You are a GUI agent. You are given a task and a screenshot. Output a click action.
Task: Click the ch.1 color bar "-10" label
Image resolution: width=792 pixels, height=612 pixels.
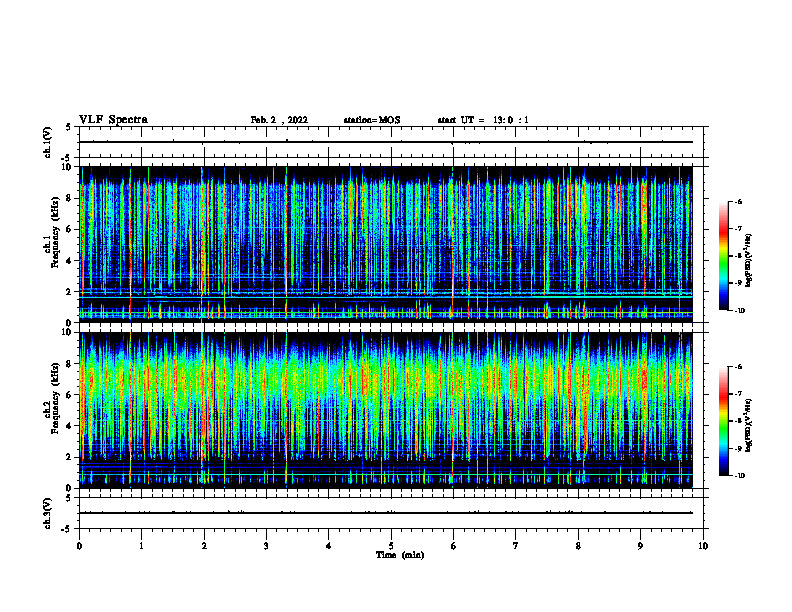740,311
